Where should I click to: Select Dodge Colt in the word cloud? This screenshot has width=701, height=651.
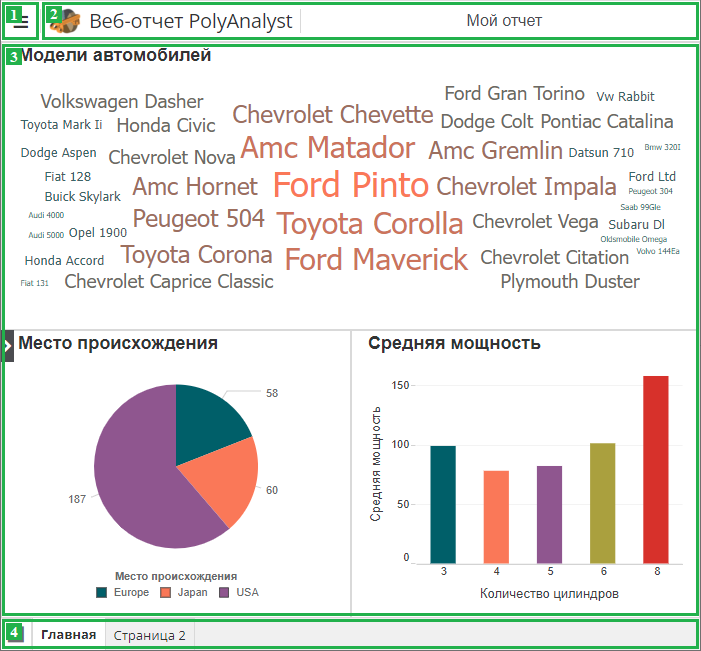tap(487, 121)
